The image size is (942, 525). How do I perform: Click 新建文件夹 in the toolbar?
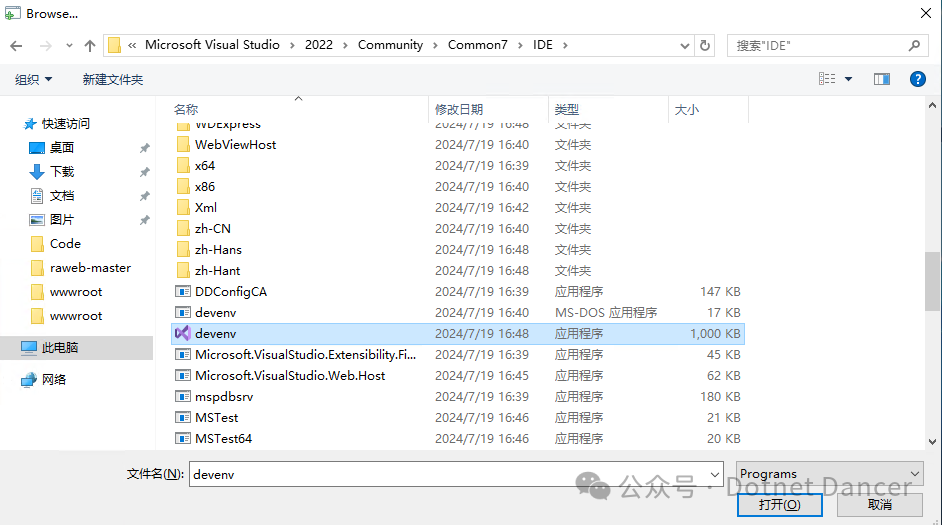[x=112, y=79]
